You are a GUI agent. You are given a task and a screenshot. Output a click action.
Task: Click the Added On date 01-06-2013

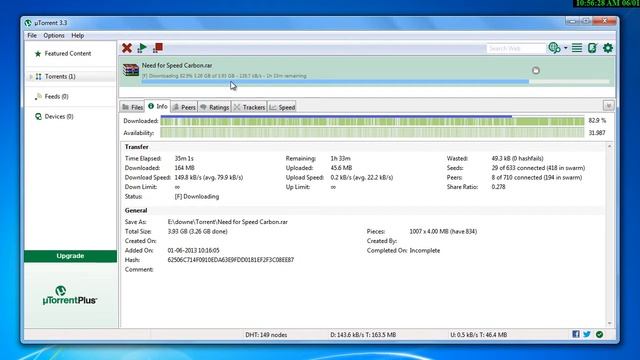click(193, 251)
